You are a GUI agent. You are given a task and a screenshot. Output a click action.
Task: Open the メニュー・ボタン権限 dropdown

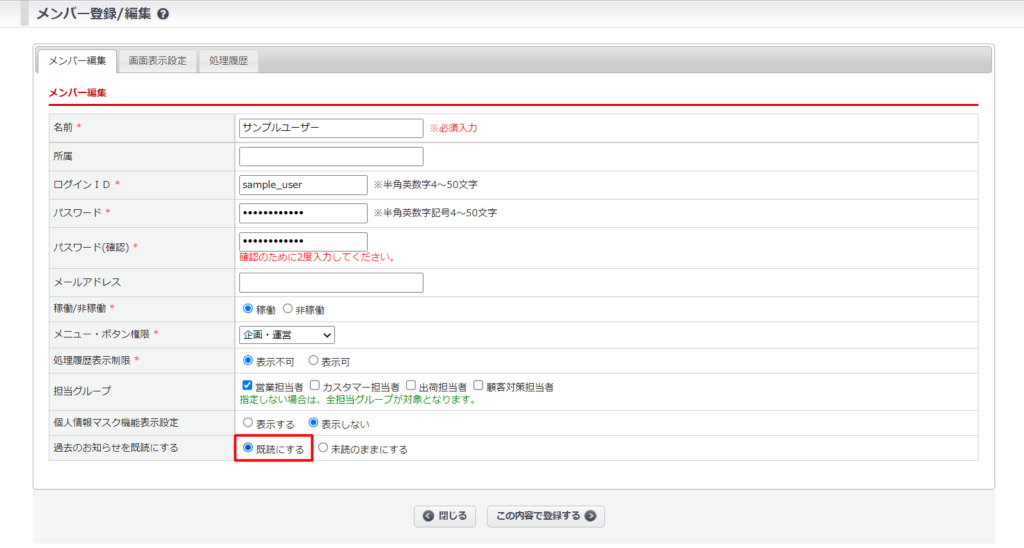(x=287, y=335)
